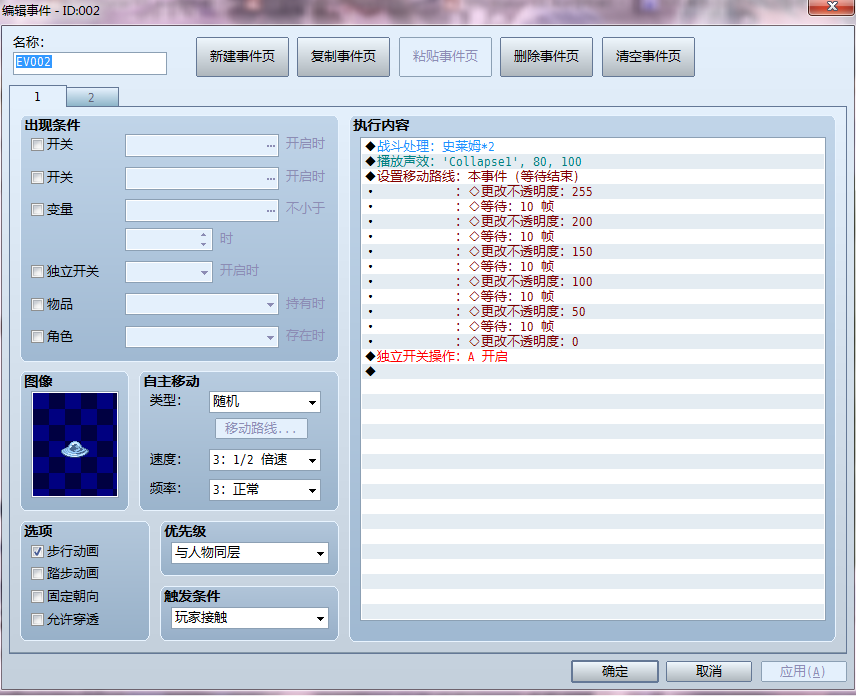Check the 踏步动画 option
Screen dimensions: 856x696
pyautogui.click(x=37, y=574)
